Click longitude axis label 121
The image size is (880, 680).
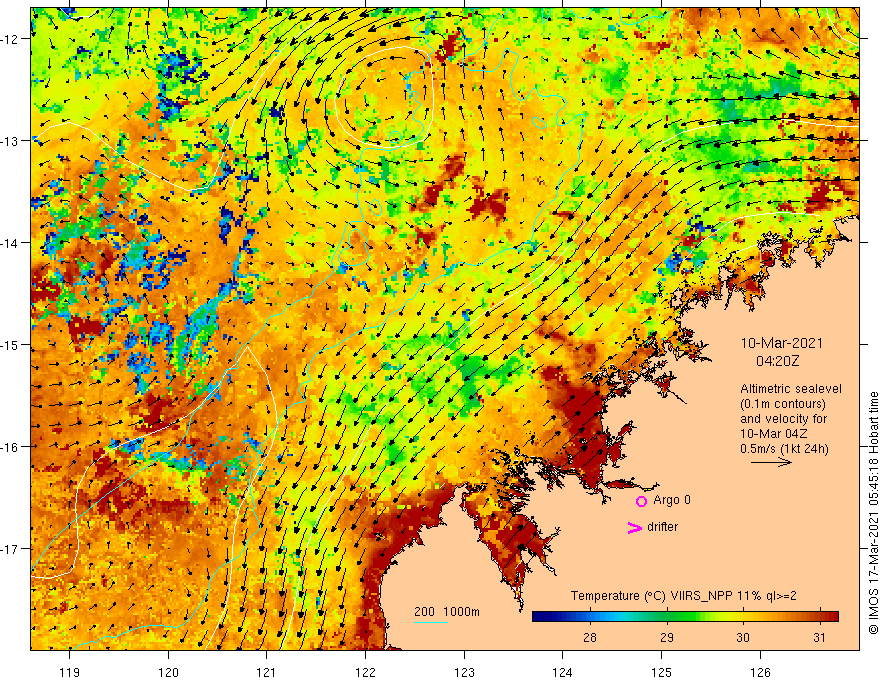[267, 672]
